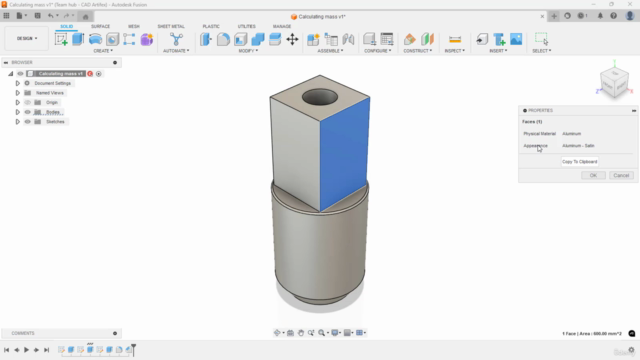640x360 pixels.
Task: Open the Help question mark icon
Action: tap(613, 16)
